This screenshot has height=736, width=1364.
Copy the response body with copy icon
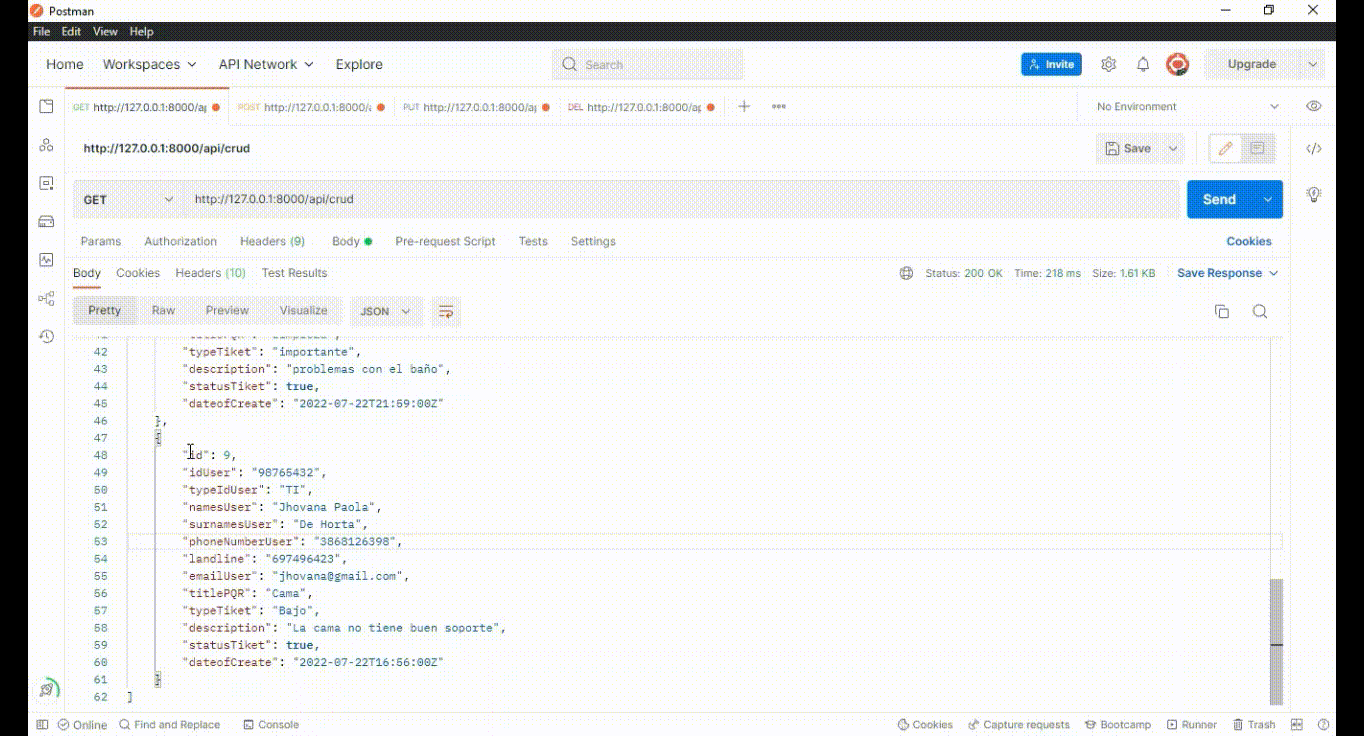1222,312
